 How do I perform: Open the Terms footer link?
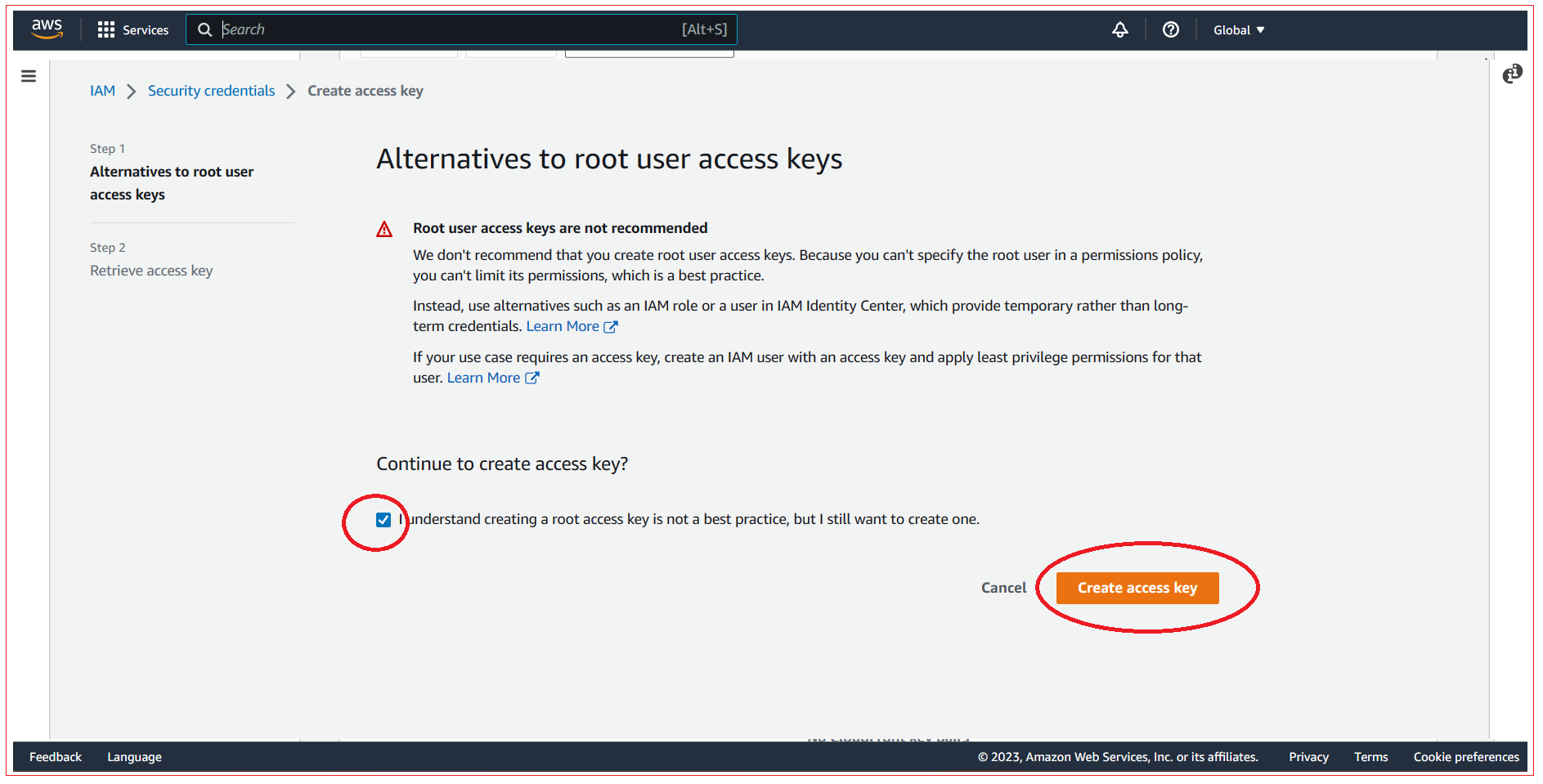pos(1370,757)
